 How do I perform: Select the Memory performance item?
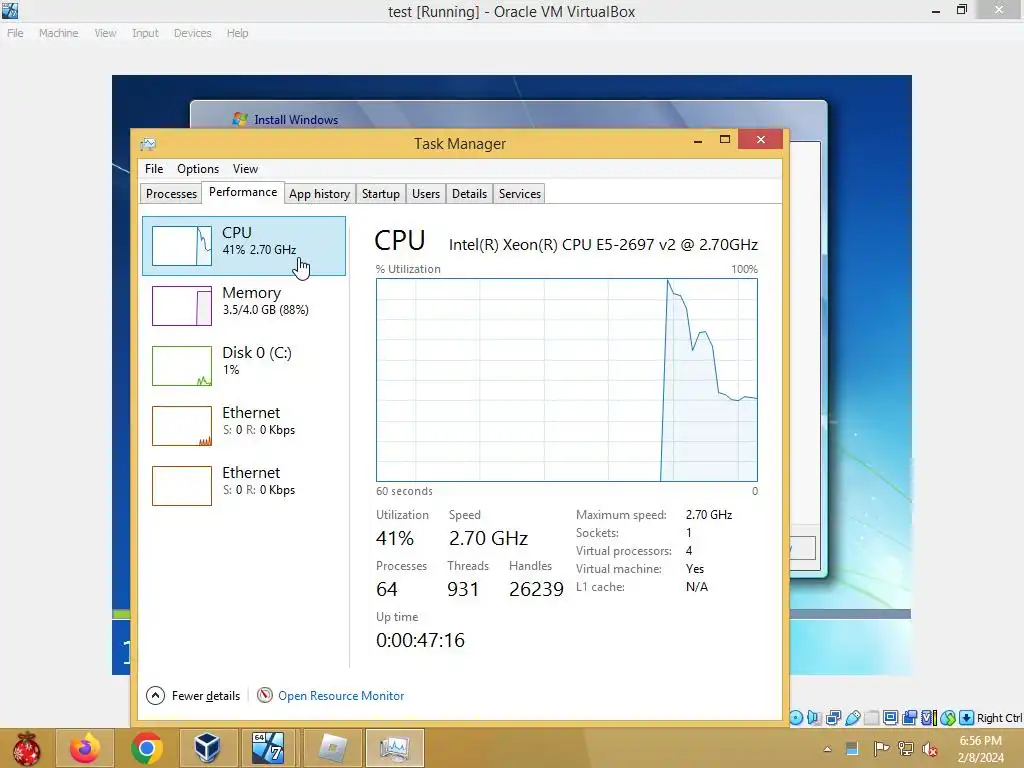tap(244, 306)
